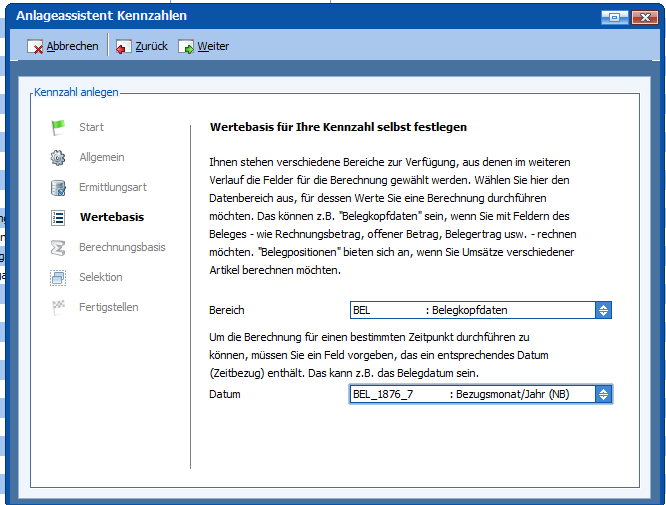This screenshot has width=666, height=505.
Task: Click the Fertigstellen checkered flag icon
Action: [58, 307]
